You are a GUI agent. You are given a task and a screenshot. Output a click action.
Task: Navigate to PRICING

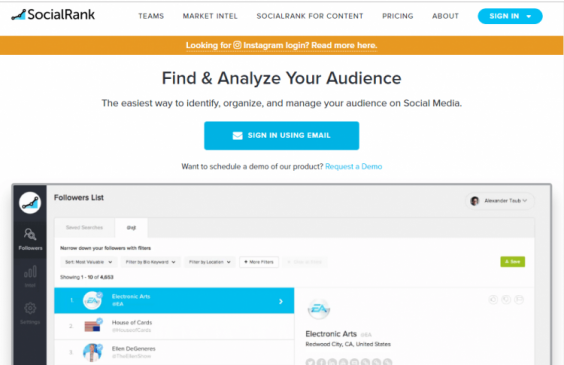point(397,16)
